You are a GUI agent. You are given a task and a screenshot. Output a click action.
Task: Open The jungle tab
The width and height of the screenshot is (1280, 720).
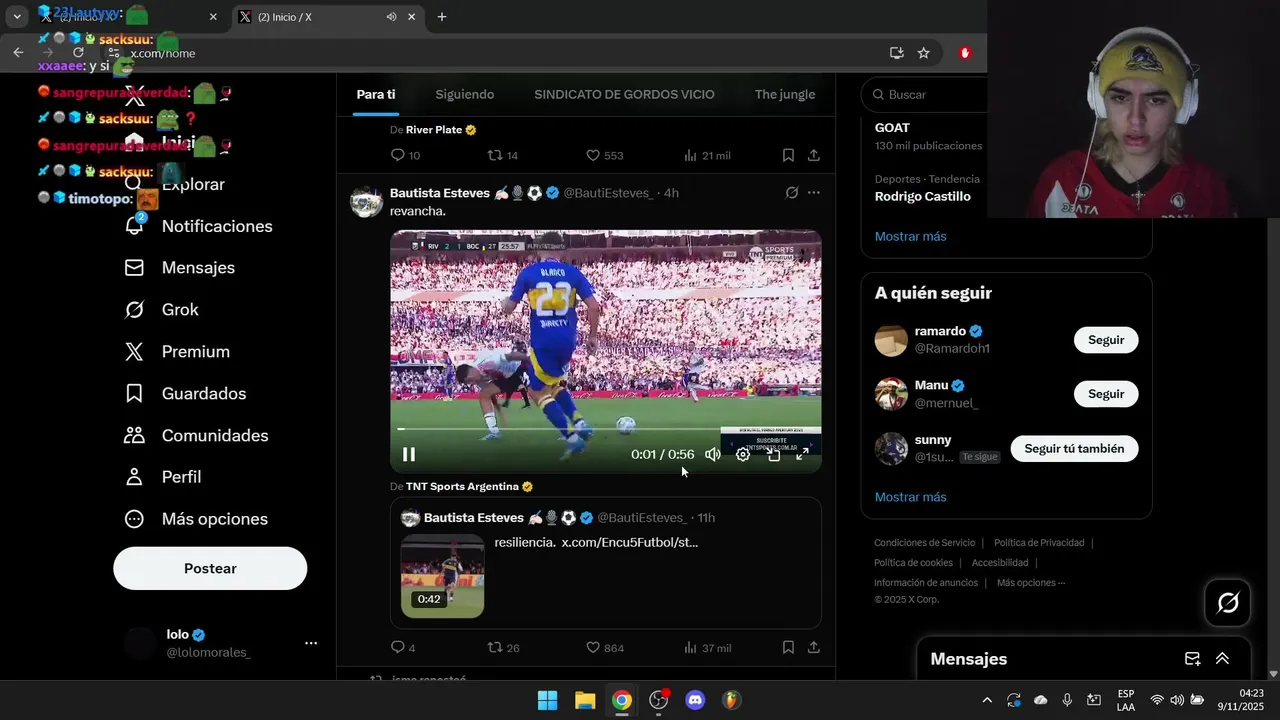[x=785, y=94]
